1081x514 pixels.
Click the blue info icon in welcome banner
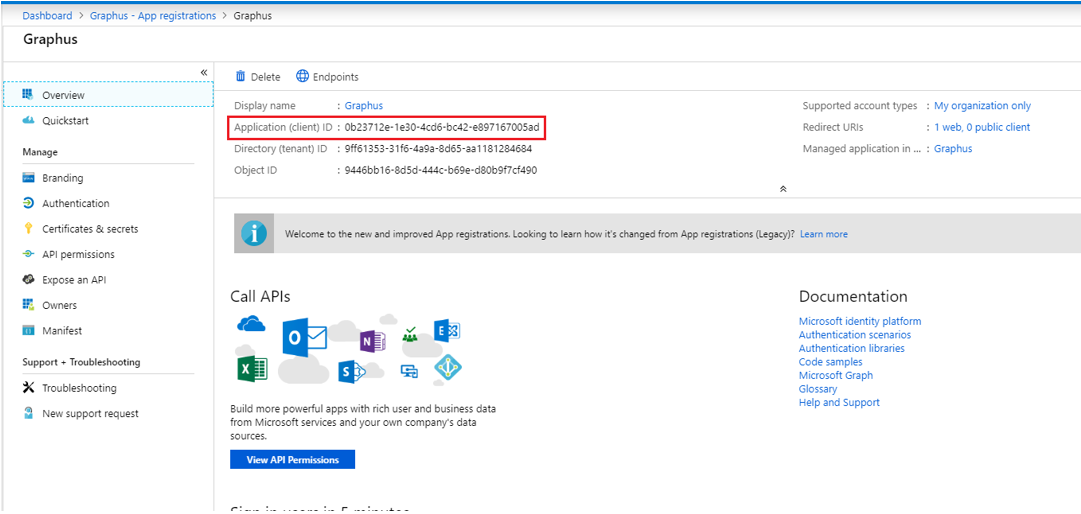pos(254,234)
